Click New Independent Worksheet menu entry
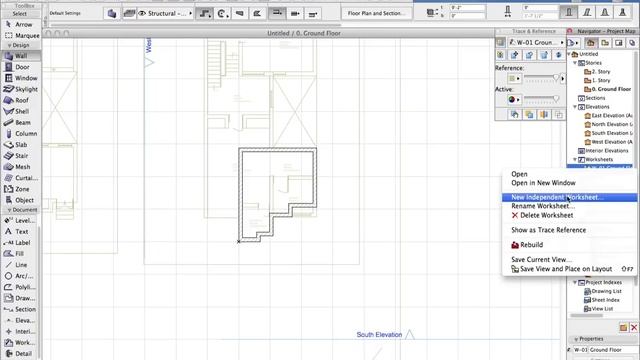640x360 pixels. point(569,198)
